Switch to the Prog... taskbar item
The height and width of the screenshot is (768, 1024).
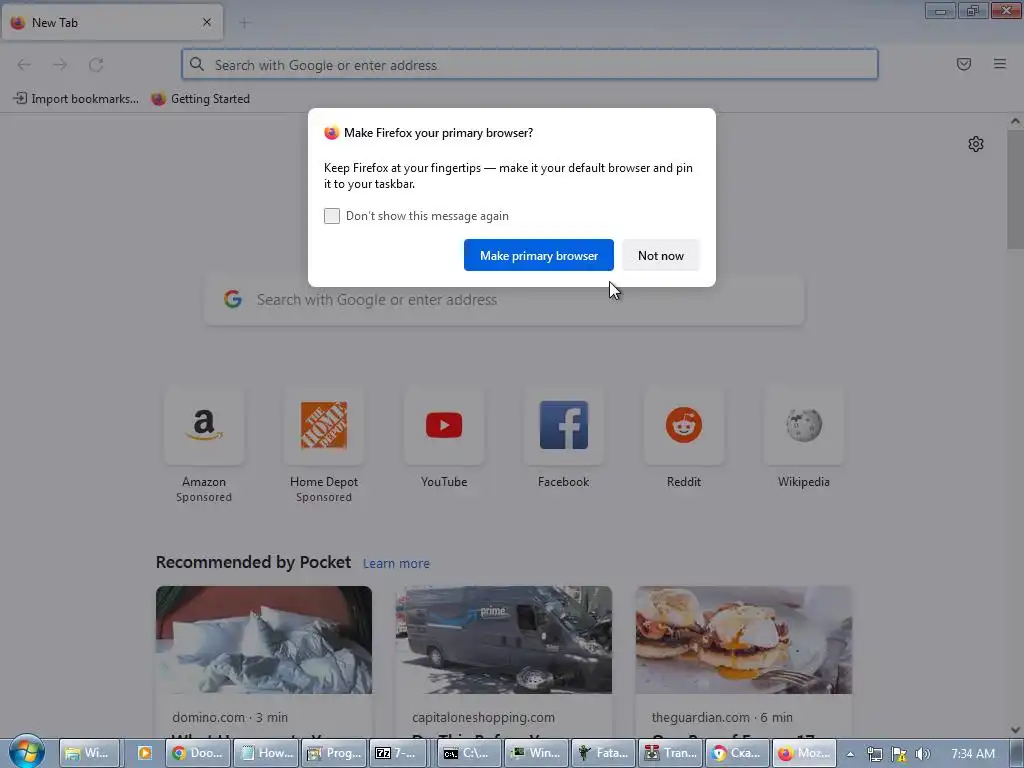pyautogui.click(x=333, y=753)
